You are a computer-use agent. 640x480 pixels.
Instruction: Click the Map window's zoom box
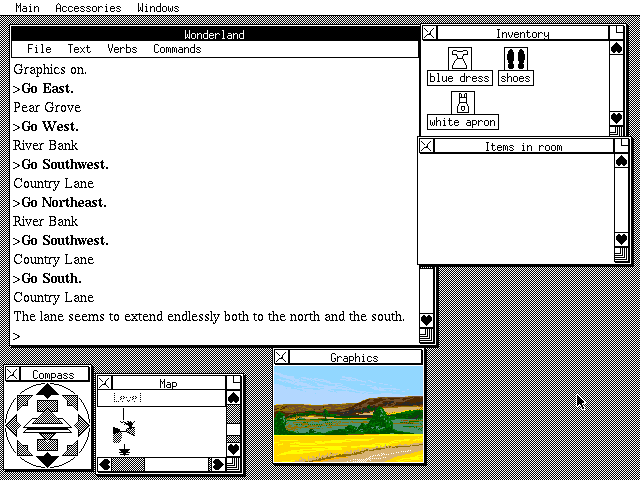(x=233, y=382)
